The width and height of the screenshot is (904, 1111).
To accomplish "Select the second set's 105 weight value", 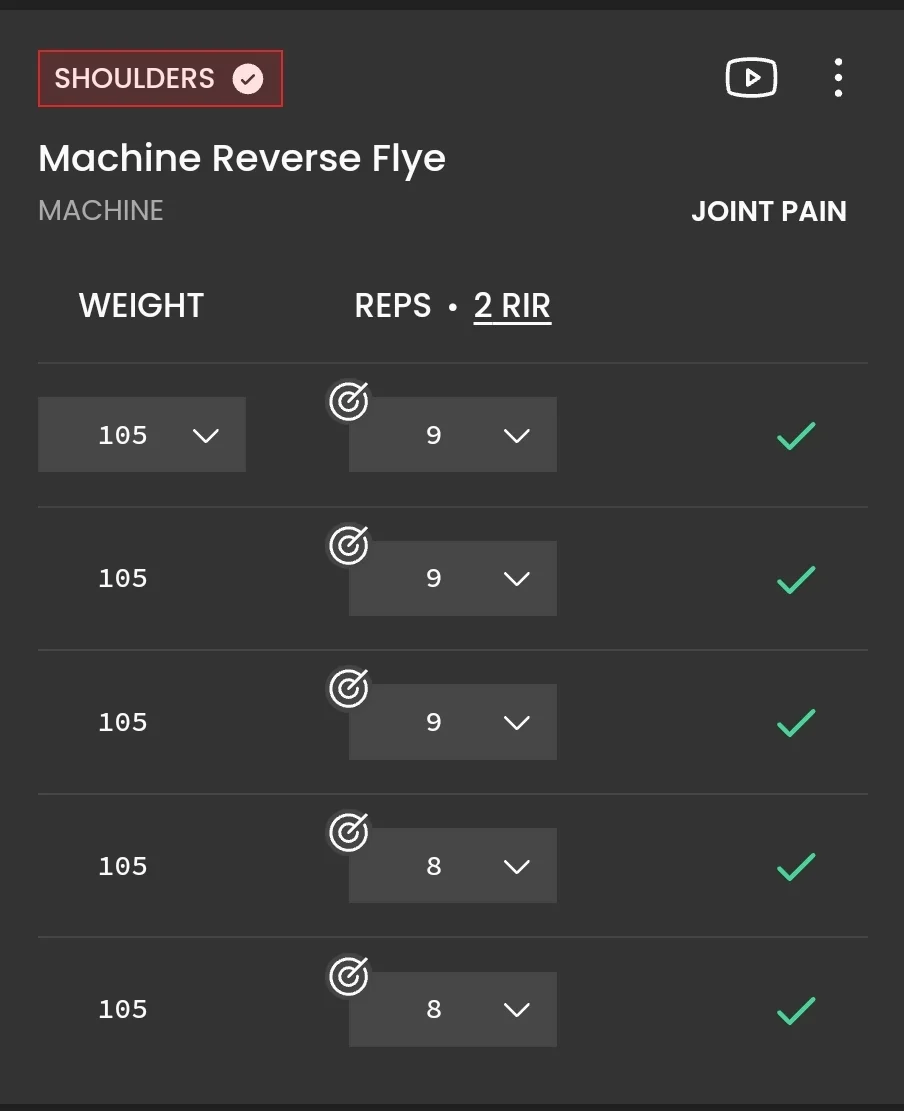I will 123,579.
